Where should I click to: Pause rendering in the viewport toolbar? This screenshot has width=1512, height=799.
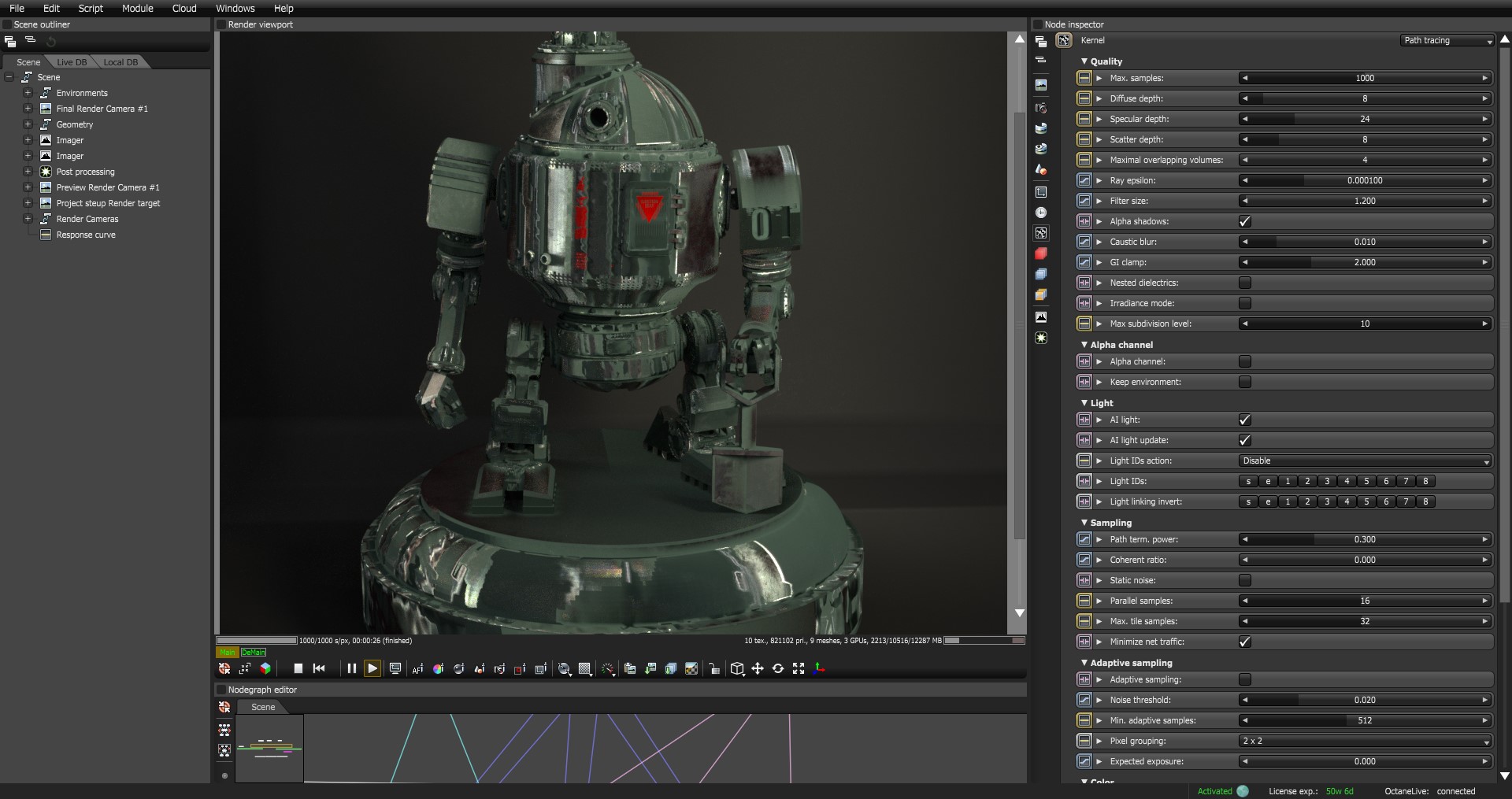click(351, 668)
